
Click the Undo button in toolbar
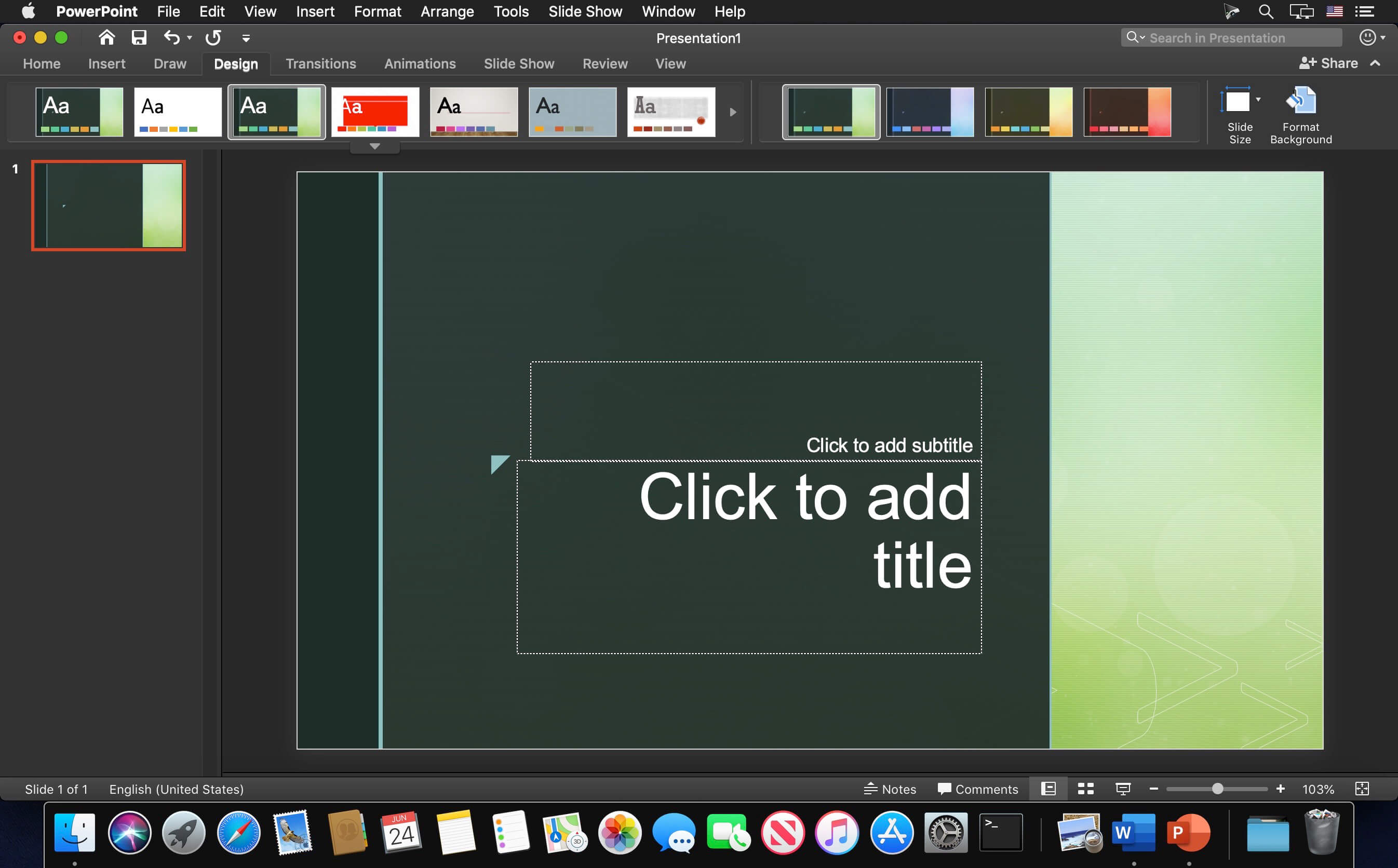(171, 38)
